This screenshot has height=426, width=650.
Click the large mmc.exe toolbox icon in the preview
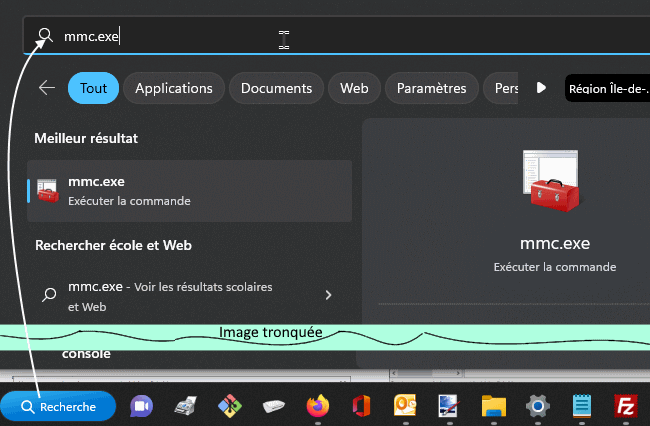point(551,181)
